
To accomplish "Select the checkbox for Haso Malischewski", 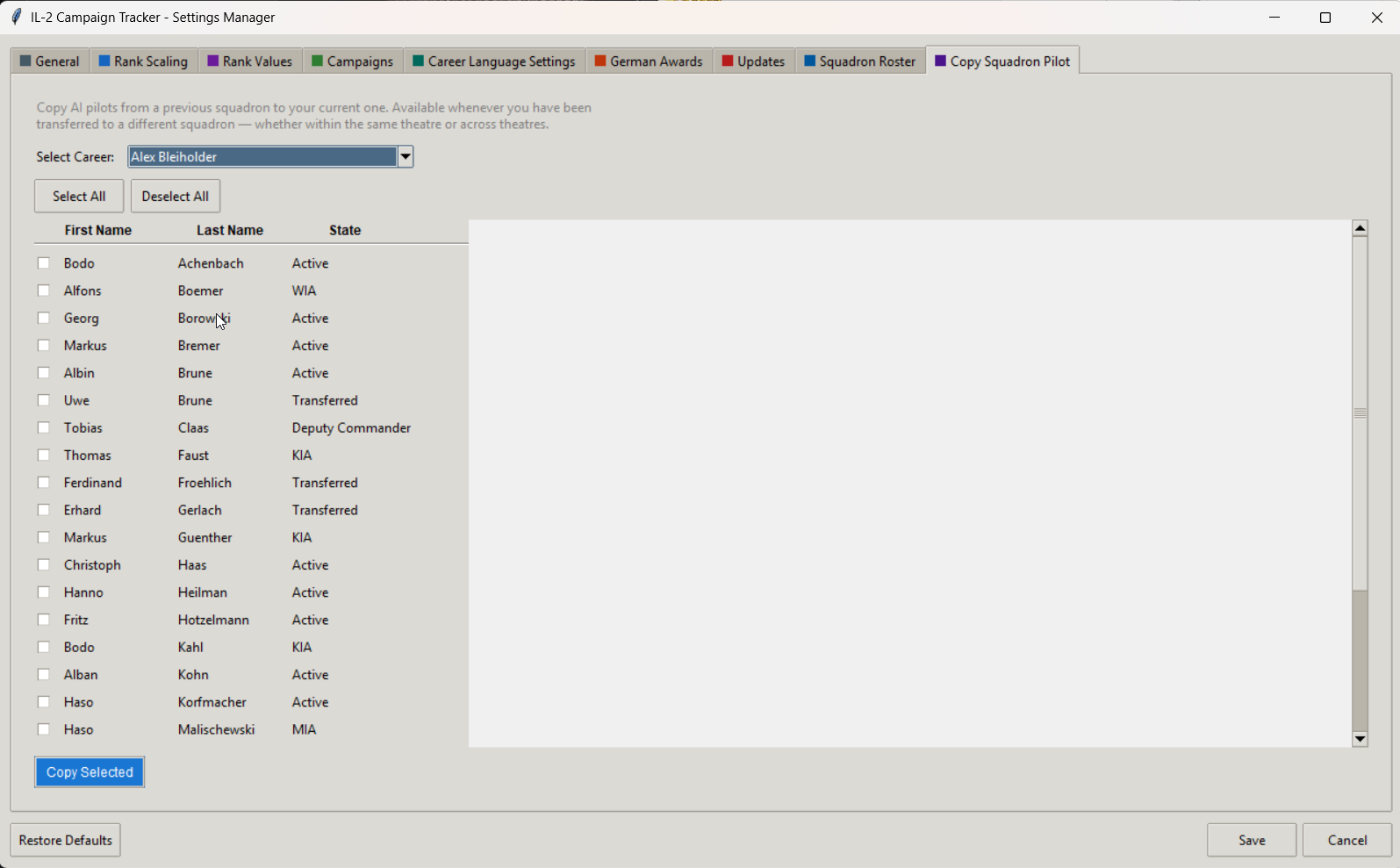I will (x=44, y=729).
